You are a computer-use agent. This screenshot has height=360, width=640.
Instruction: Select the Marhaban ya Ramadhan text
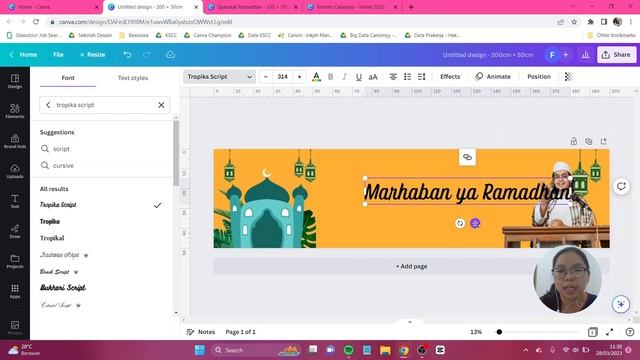click(467, 192)
